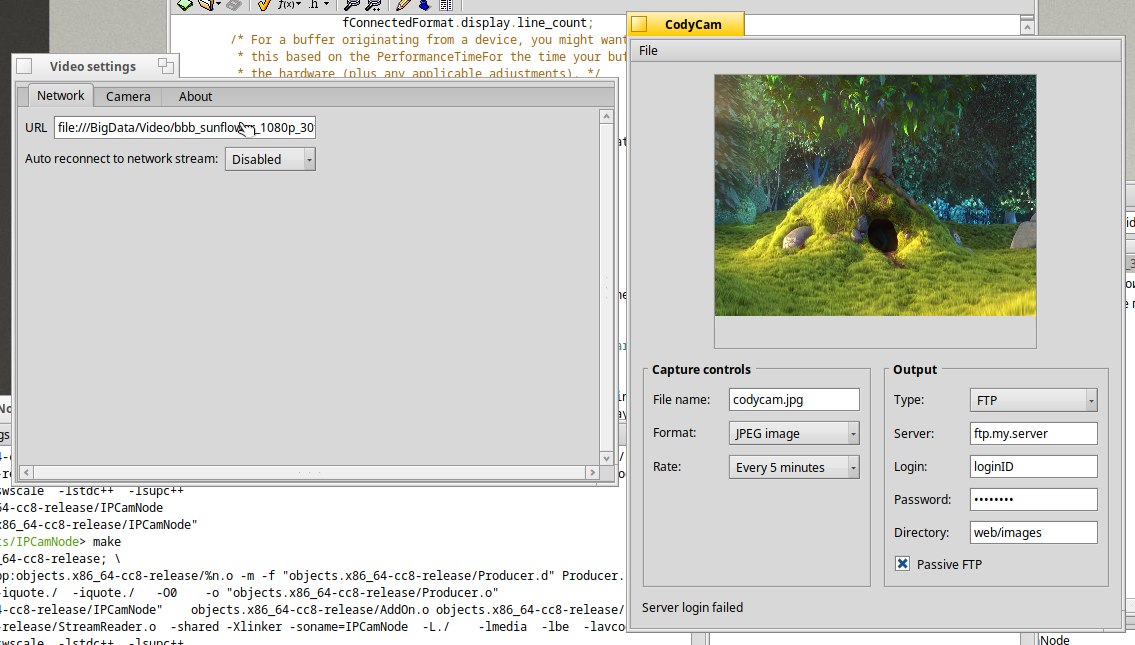Click the Video settings horizontal scrollbar
Screen dimensions: 1135x645
pos(309,473)
